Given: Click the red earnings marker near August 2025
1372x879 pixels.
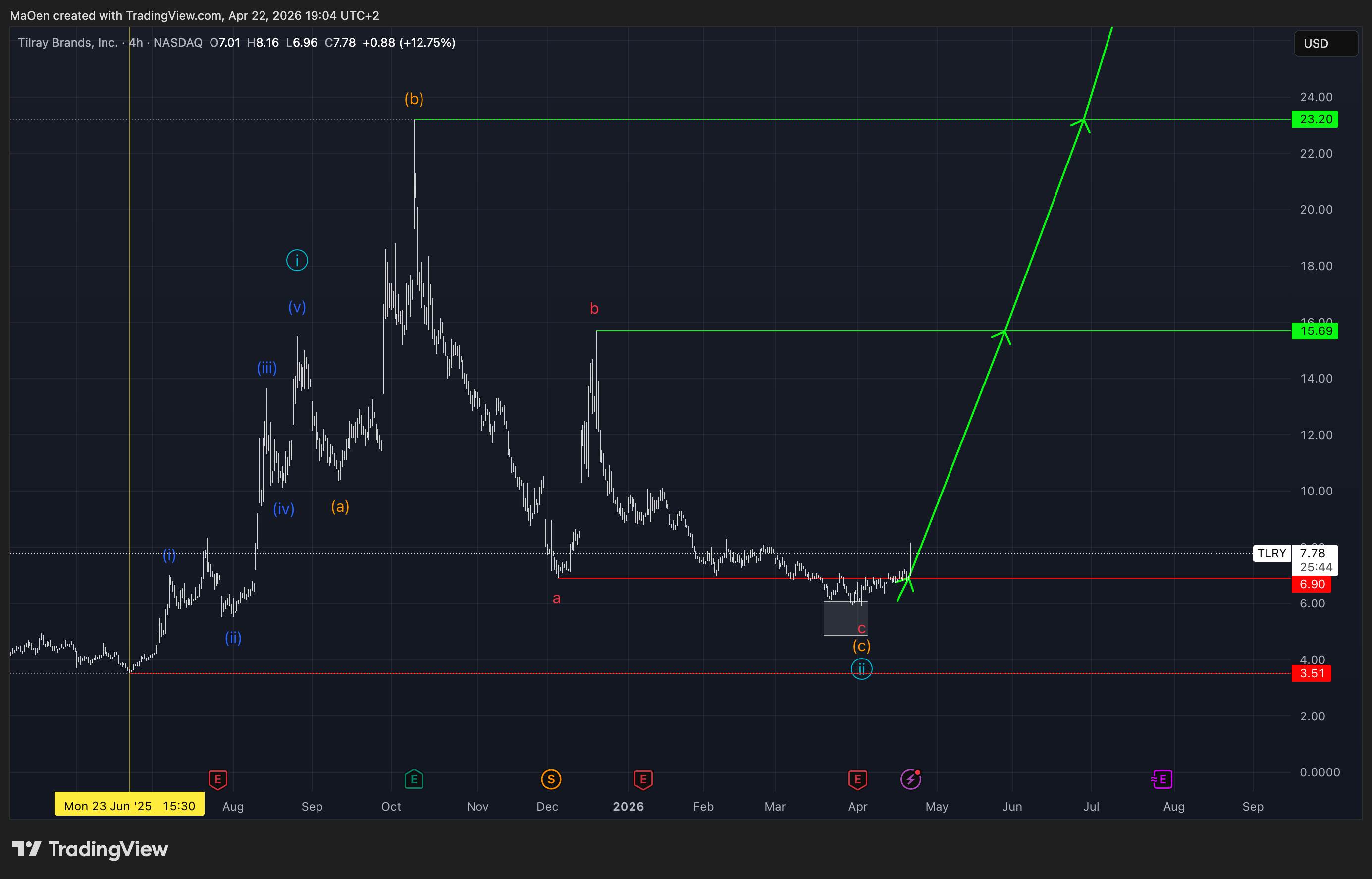Looking at the screenshot, I should click(217, 779).
